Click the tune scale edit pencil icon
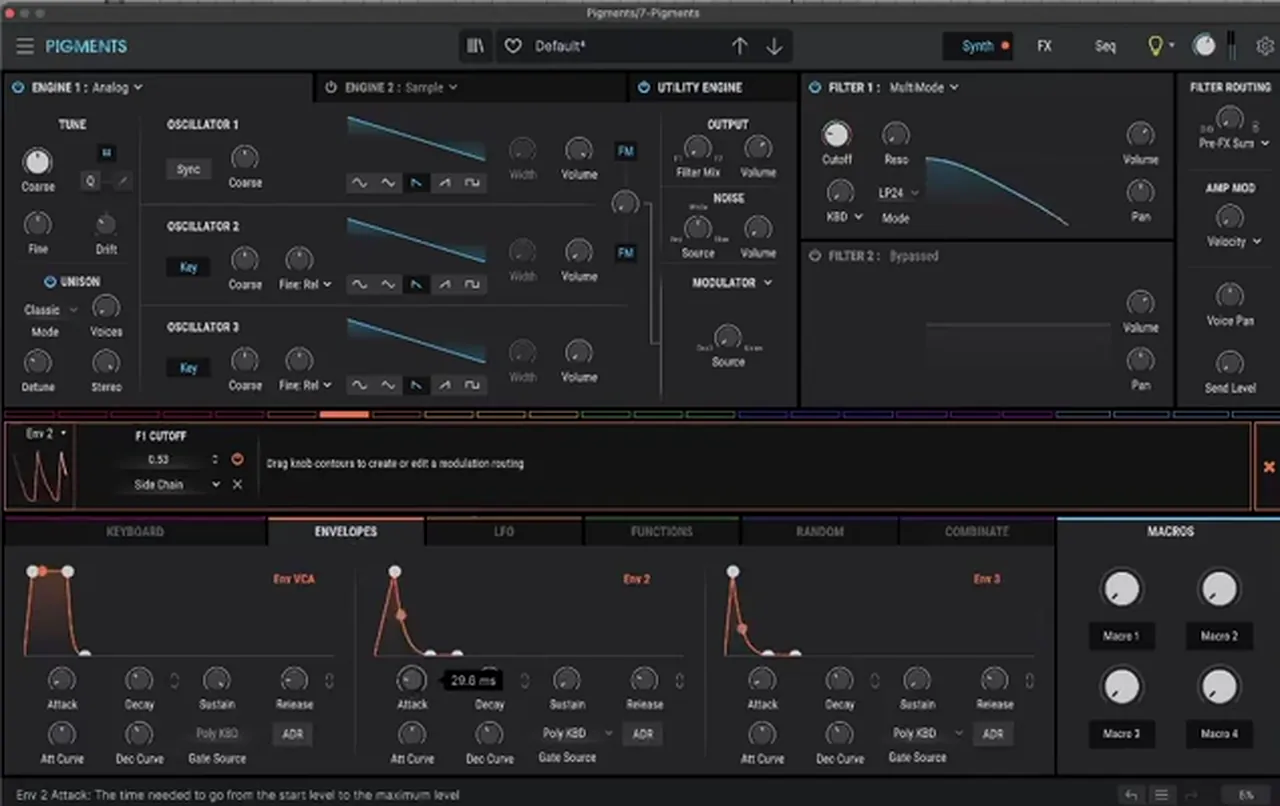1280x806 pixels. click(123, 181)
